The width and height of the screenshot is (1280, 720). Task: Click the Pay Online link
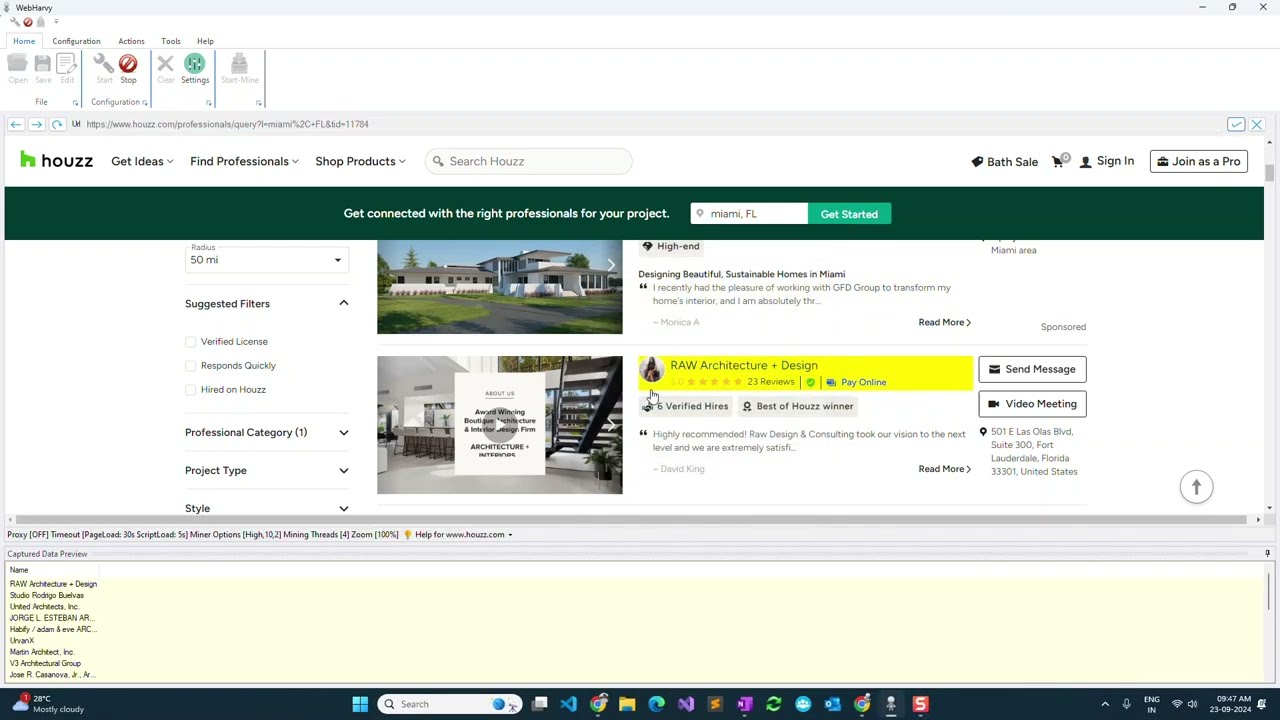[x=856, y=382]
